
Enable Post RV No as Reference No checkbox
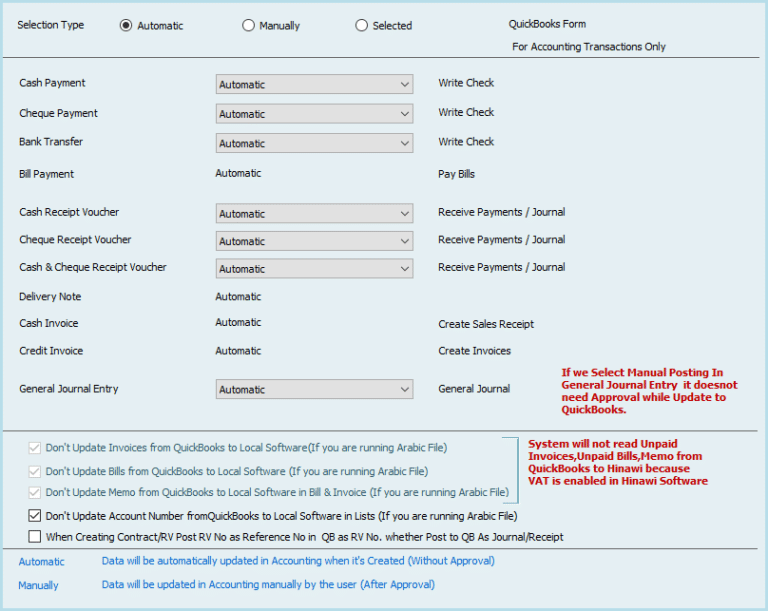tap(34, 537)
